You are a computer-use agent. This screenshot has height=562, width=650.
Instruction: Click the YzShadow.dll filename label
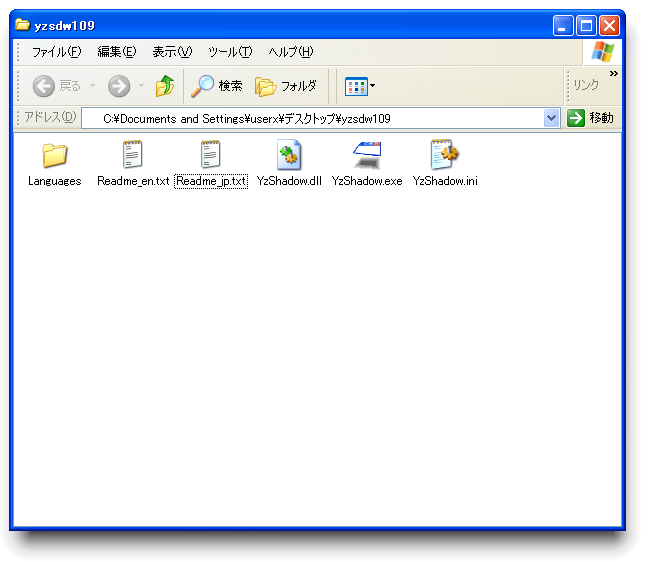[x=289, y=182]
